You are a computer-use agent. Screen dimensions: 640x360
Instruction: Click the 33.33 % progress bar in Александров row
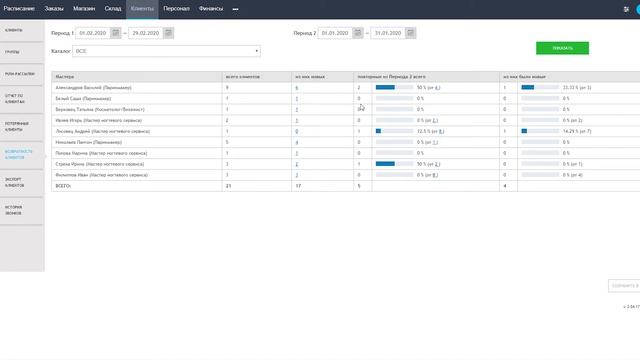point(540,87)
